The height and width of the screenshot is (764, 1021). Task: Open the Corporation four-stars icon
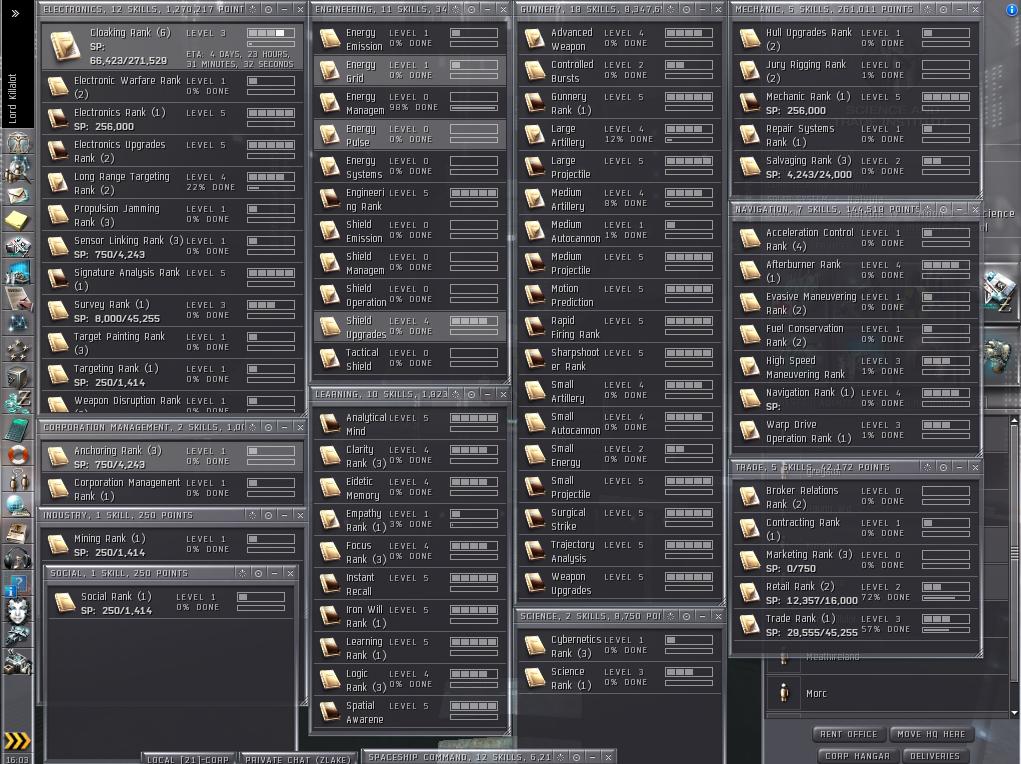coord(18,350)
